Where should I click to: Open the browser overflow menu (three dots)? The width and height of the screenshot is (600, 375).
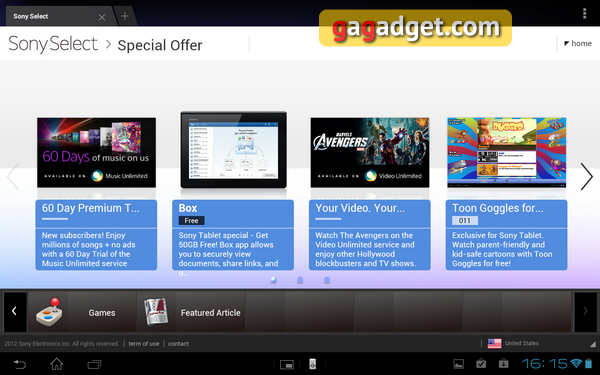[x=584, y=13]
